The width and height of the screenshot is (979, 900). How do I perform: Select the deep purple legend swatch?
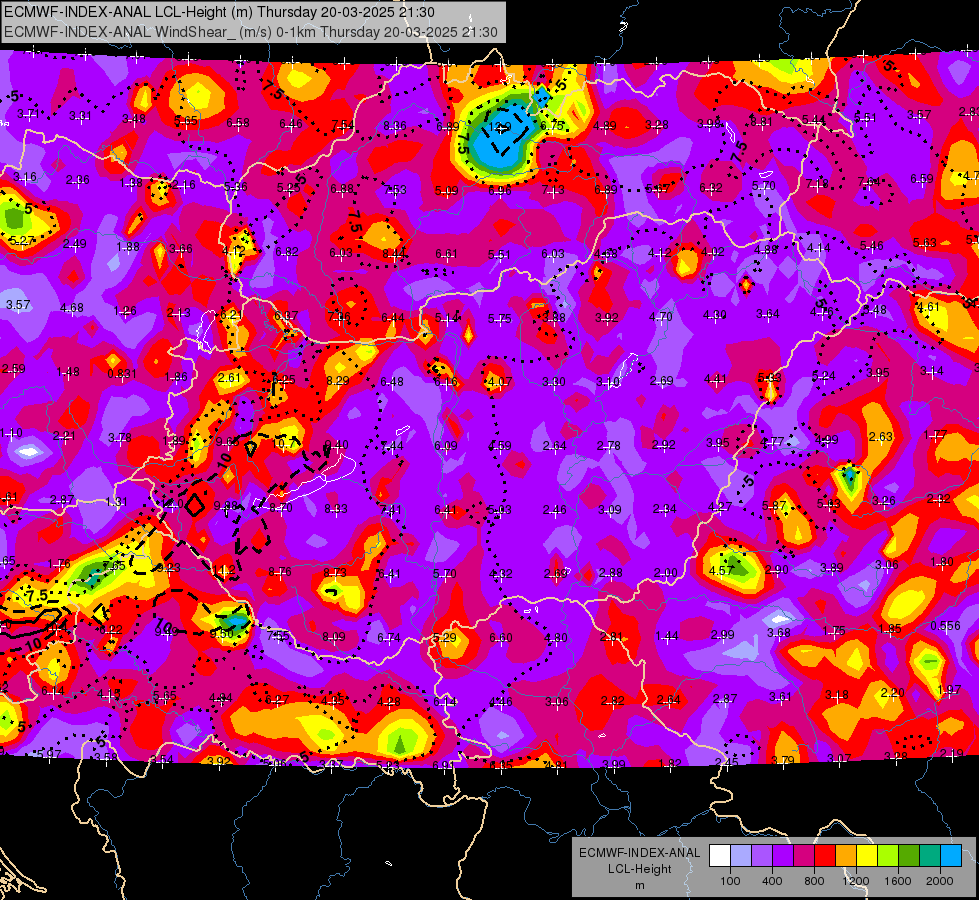click(783, 856)
